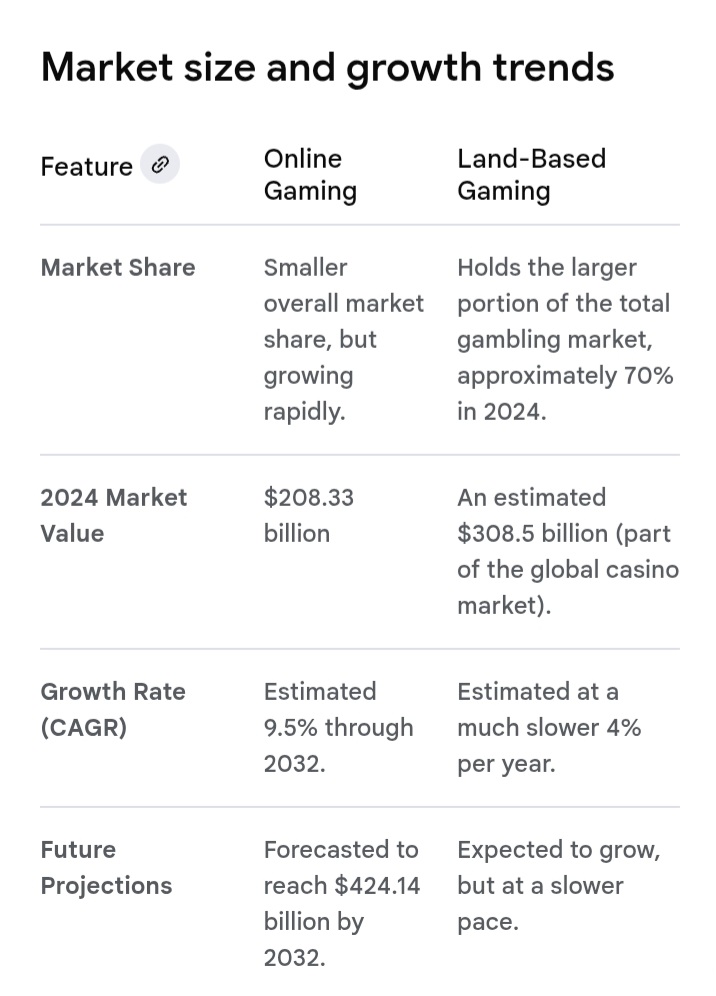The height and width of the screenshot is (996, 716).
Task: Click 'Expected to grow, but at a slower pace'
Action: [558, 885]
